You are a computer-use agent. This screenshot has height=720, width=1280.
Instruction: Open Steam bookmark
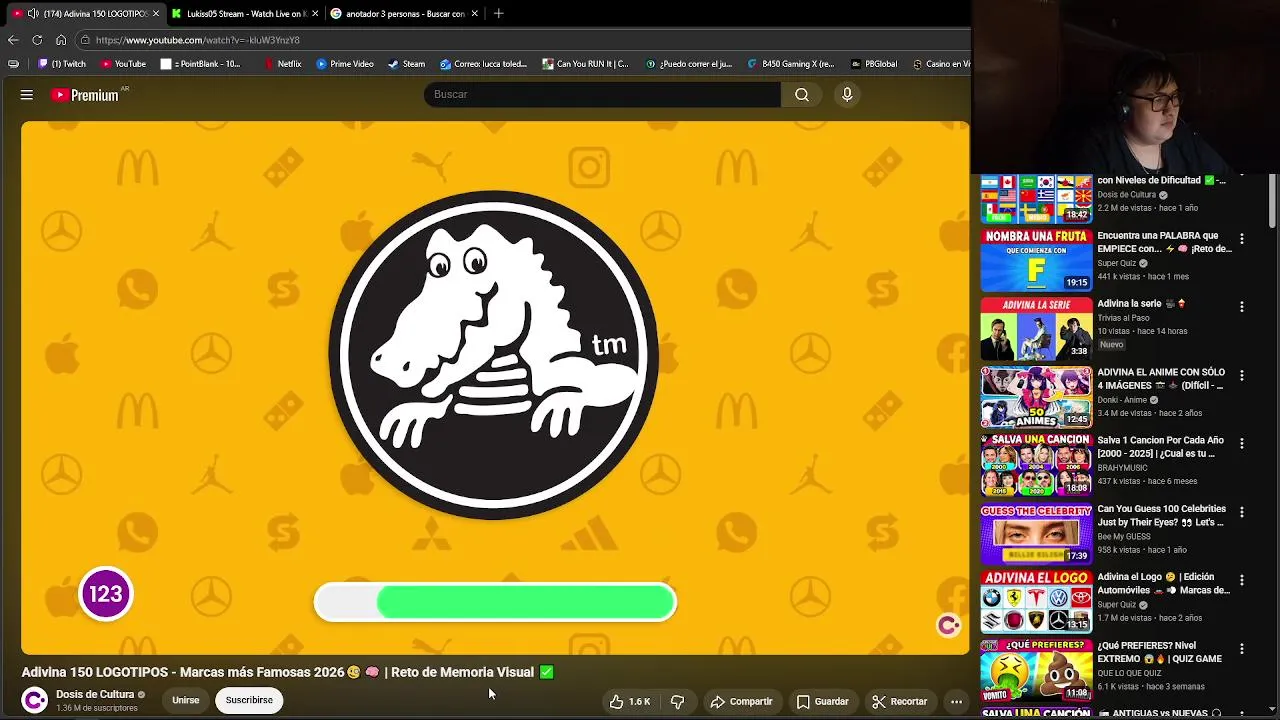click(406, 64)
